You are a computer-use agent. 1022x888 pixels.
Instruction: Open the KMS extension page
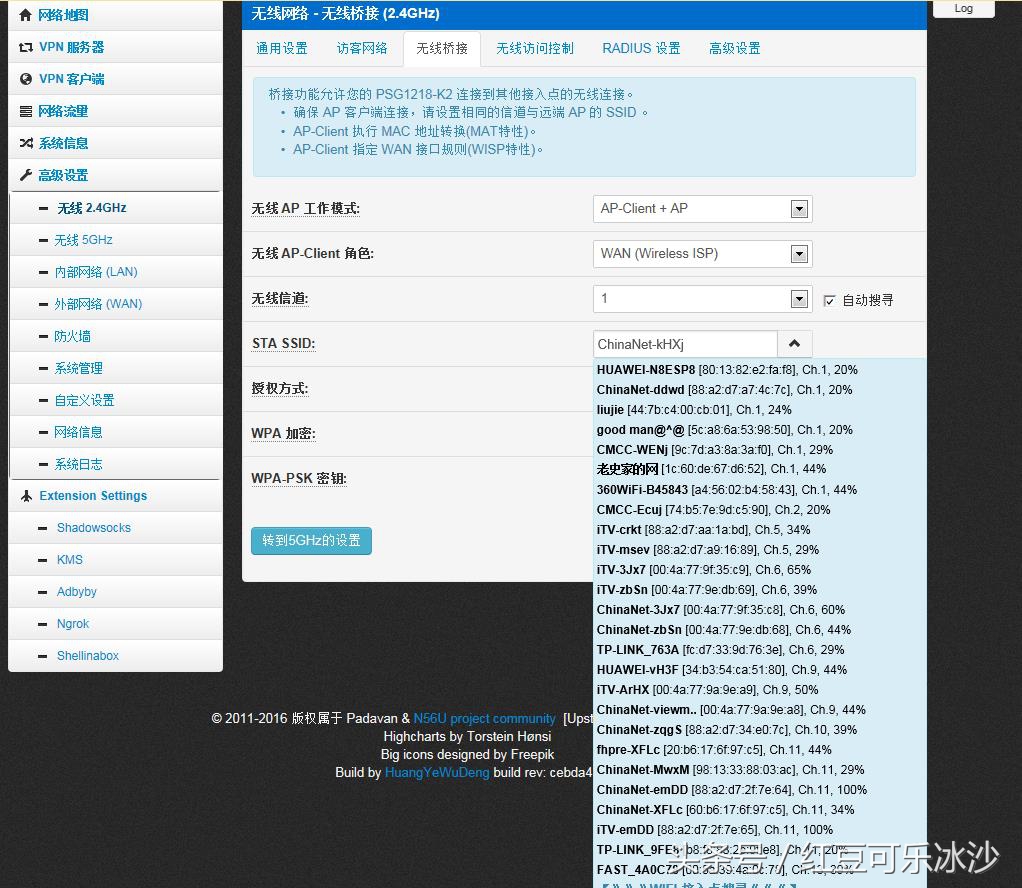[70, 559]
